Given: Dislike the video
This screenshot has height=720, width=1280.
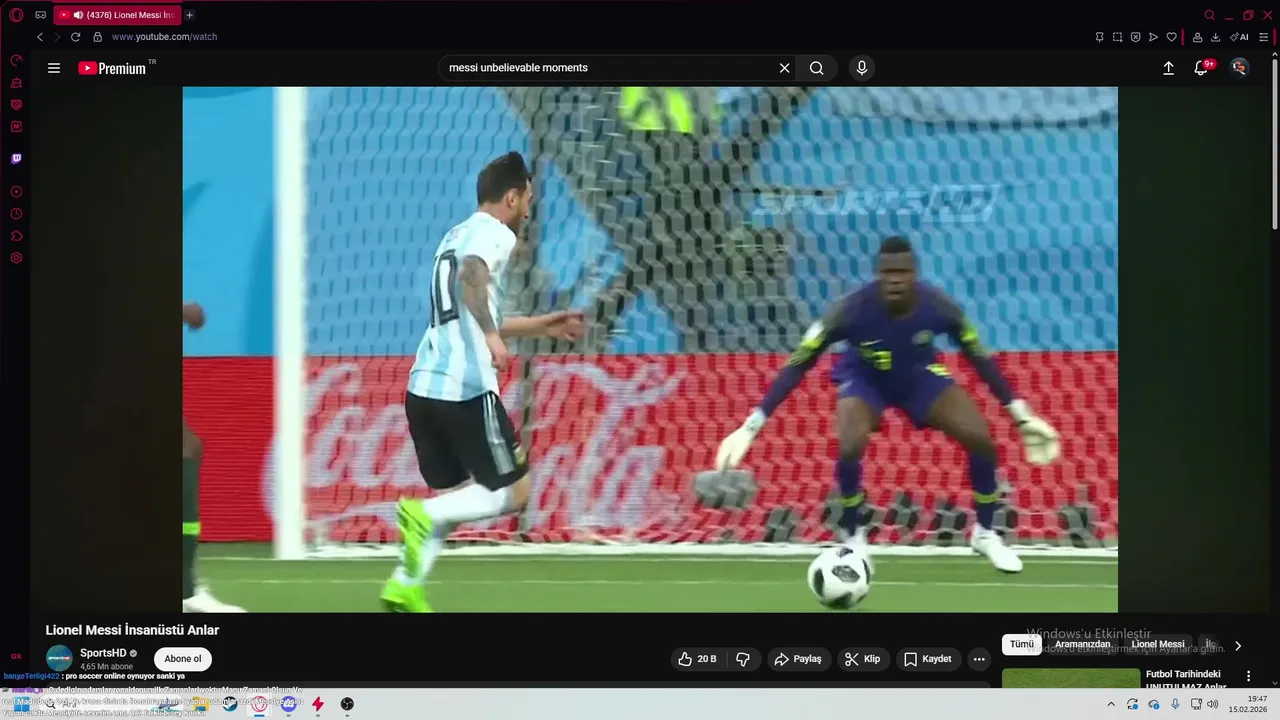Looking at the screenshot, I should (x=743, y=659).
